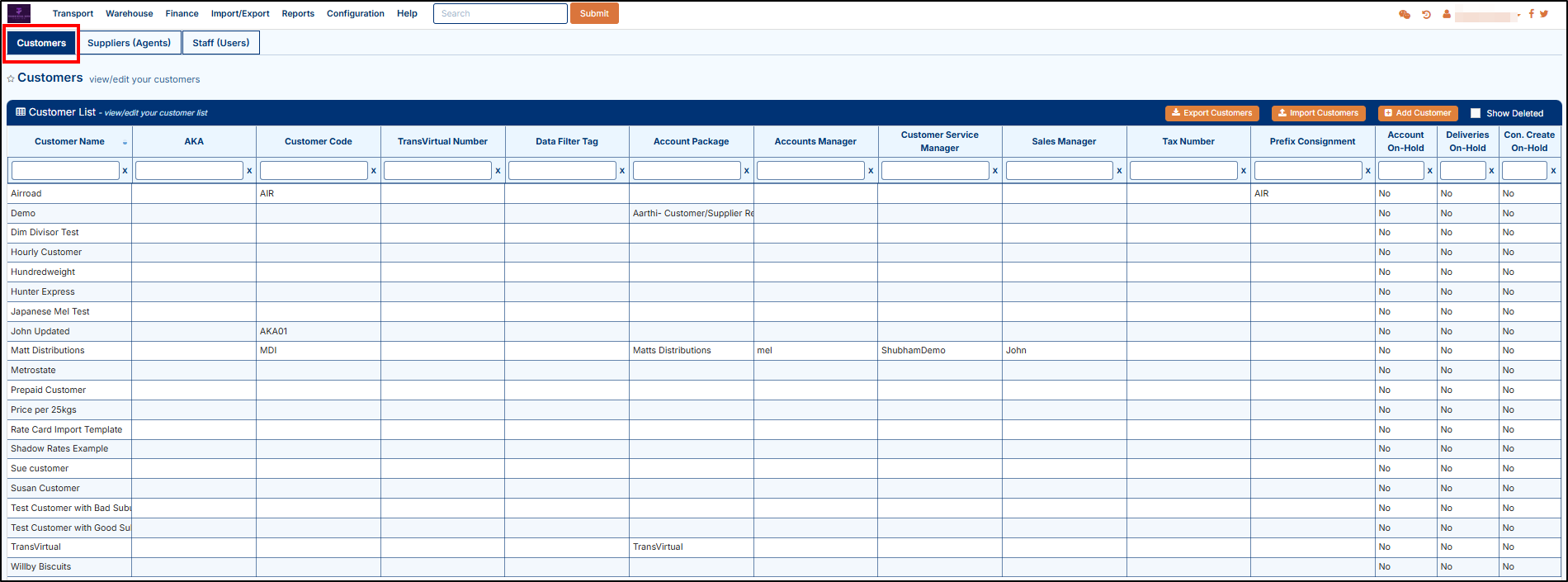Clear the Tax Number filter with x

coord(1244,171)
